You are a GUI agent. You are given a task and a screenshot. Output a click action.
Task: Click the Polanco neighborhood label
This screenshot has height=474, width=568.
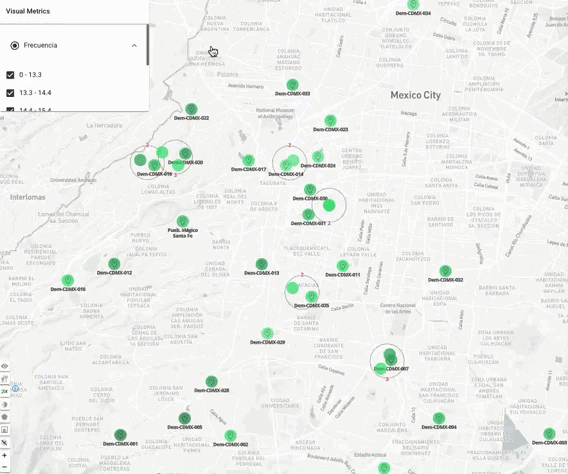tap(227, 74)
